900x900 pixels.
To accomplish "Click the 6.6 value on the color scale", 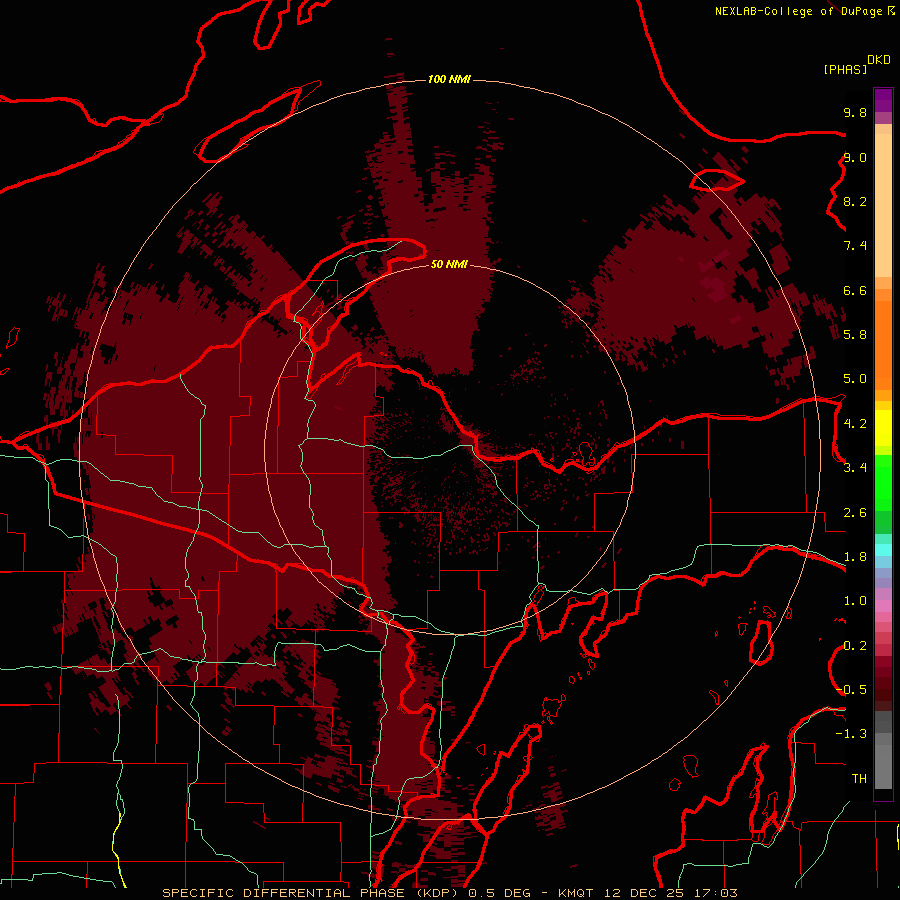I will coord(855,290).
